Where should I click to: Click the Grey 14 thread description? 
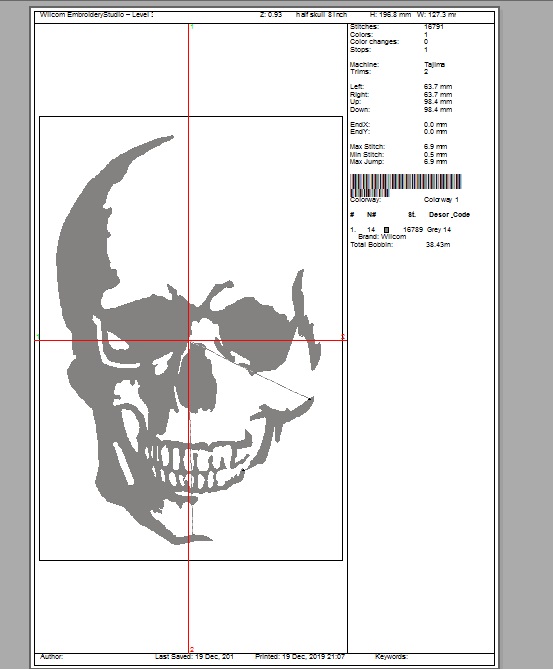click(x=439, y=230)
